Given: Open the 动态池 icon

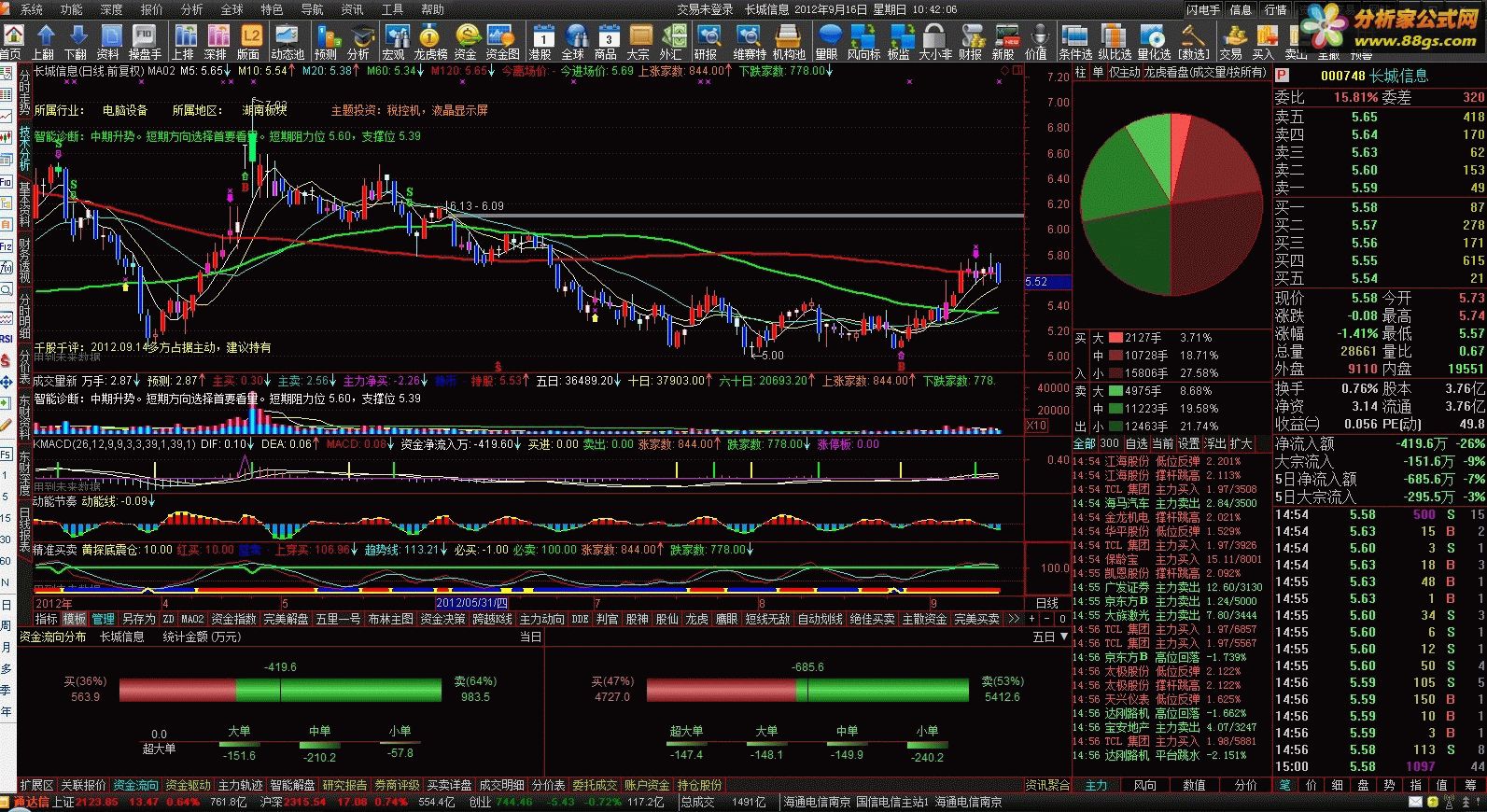Looking at the screenshot, I should point(288,42).
